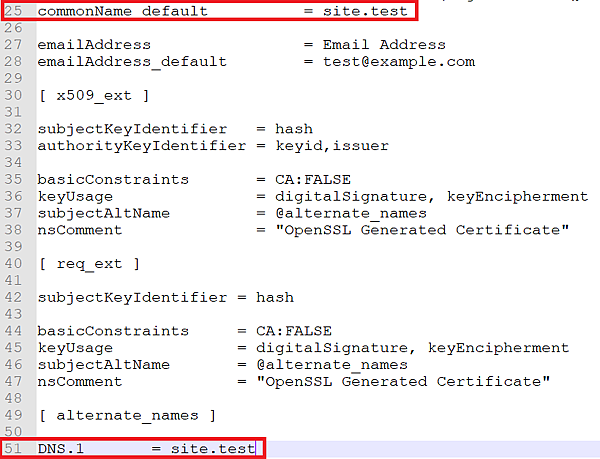The height and width of the screenshot is (459, 600).
Task: Click 'hash' value on line 32
Action: click(x=294, y=129)
